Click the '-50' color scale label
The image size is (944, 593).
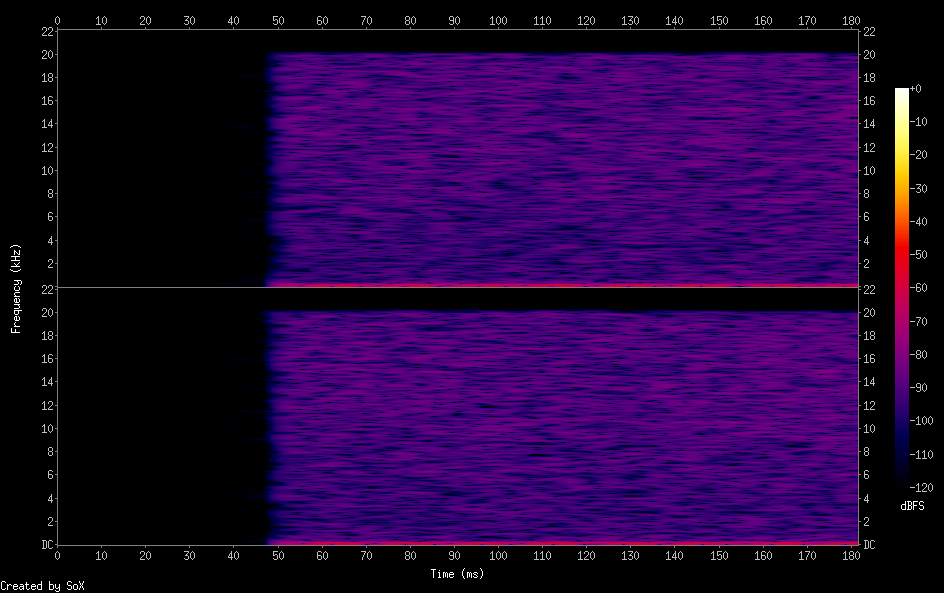[919, 255]
